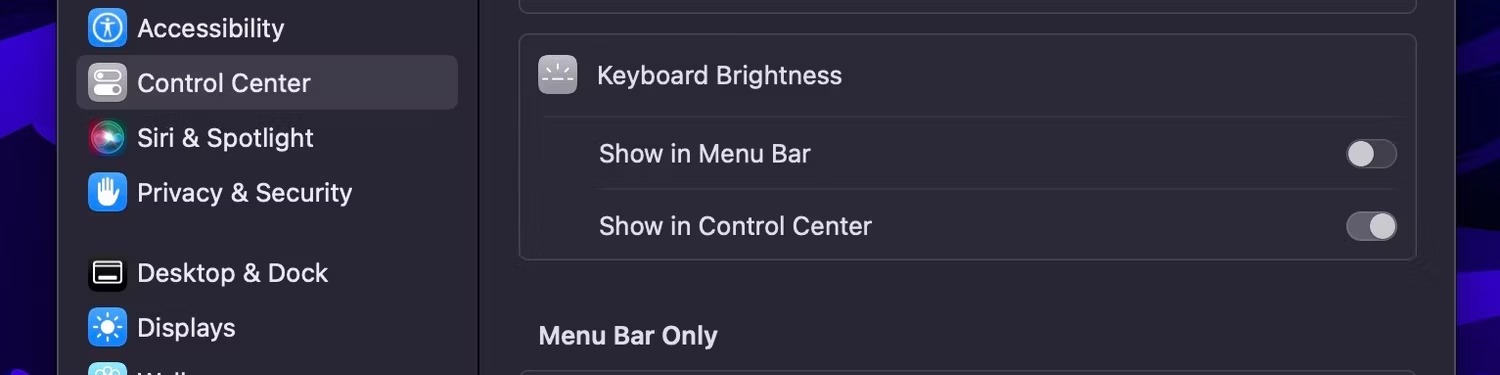
Task: Select Control Center sidebar label
Action: [224, 83]
